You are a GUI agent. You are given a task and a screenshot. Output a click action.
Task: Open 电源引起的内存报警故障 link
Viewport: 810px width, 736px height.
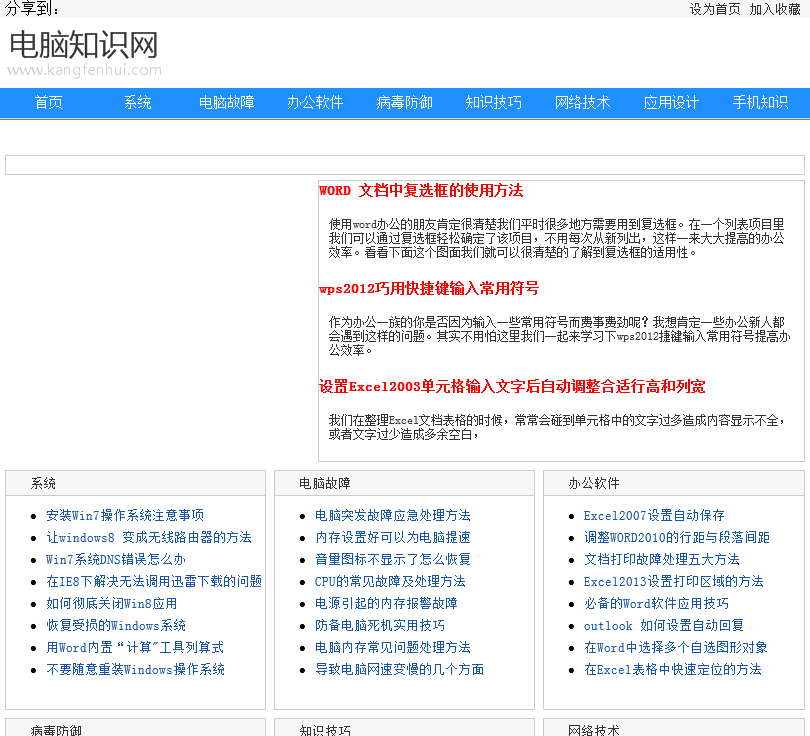386,603
